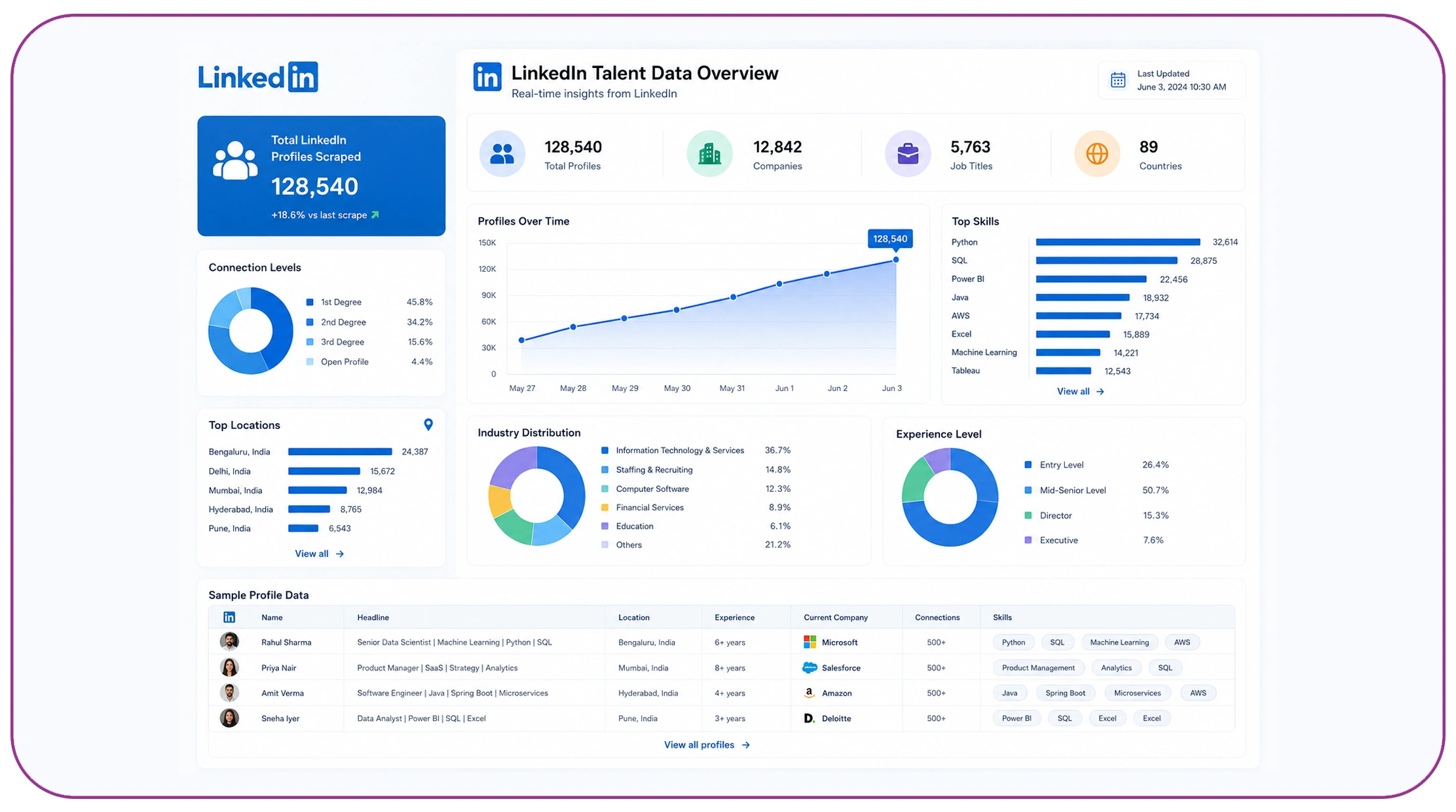Open Rahul Sharma's profile photo
Screen dimensions: 1456x812
pos(229,642)
